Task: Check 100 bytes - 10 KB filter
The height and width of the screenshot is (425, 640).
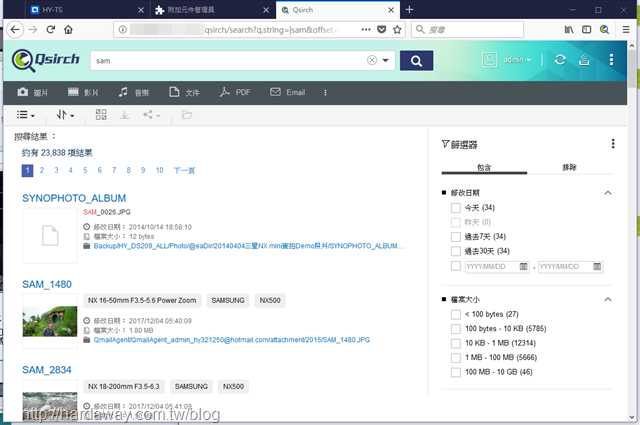Action: (x=456, y=329)
